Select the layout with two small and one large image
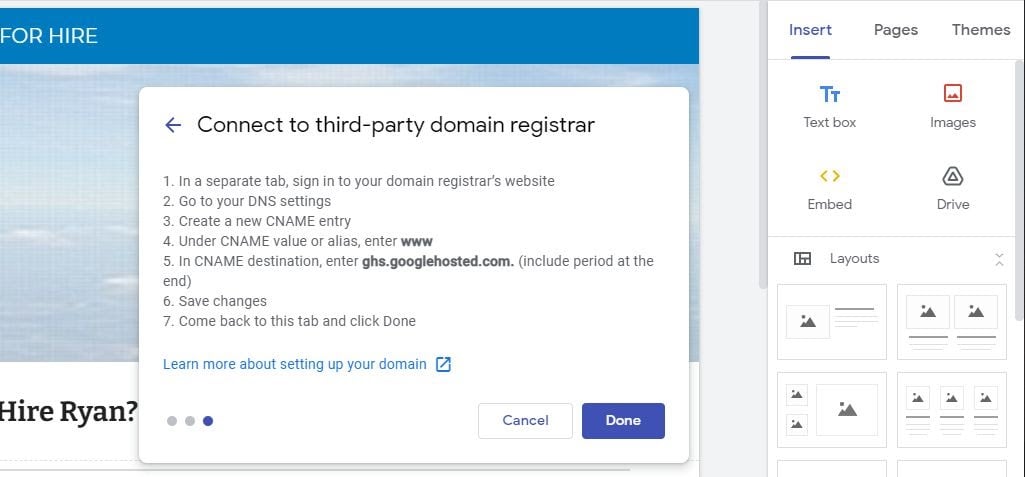This screenshot has height=477, width=1025. pyautogui.click(x=832, y=409)
